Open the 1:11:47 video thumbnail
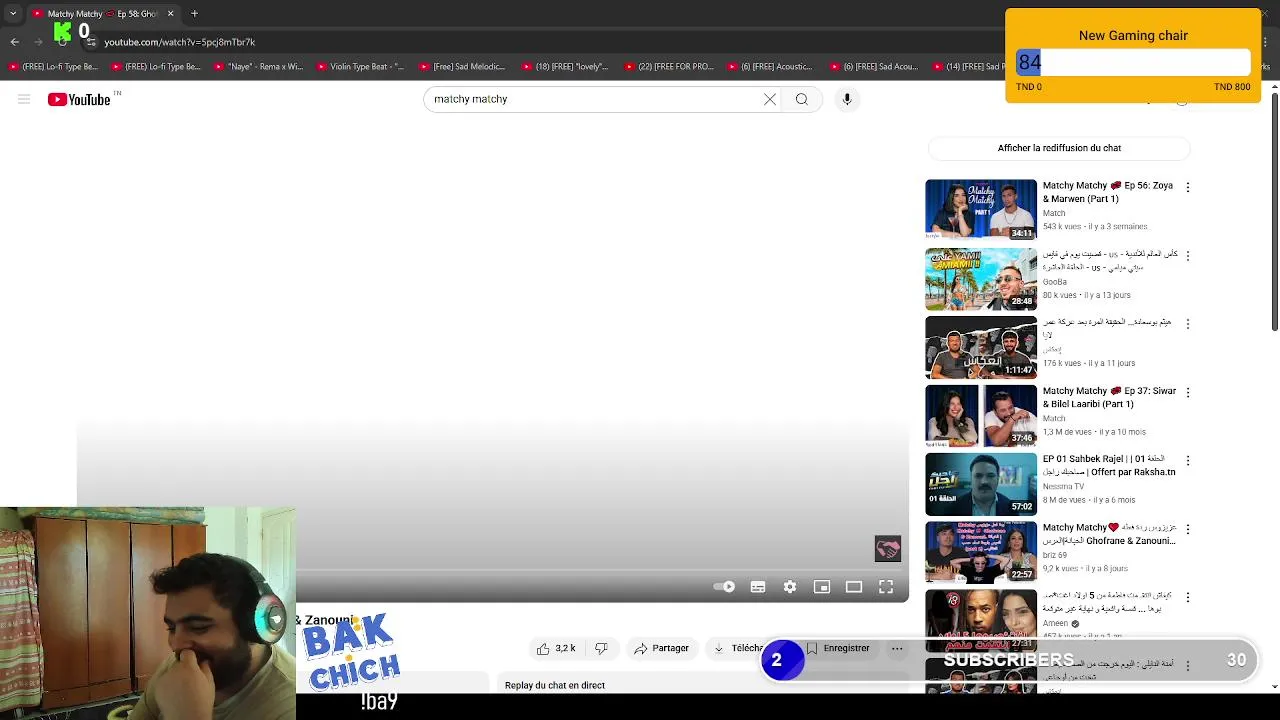The height and width of the screenshot is (720, 1280). pos(981,347)
